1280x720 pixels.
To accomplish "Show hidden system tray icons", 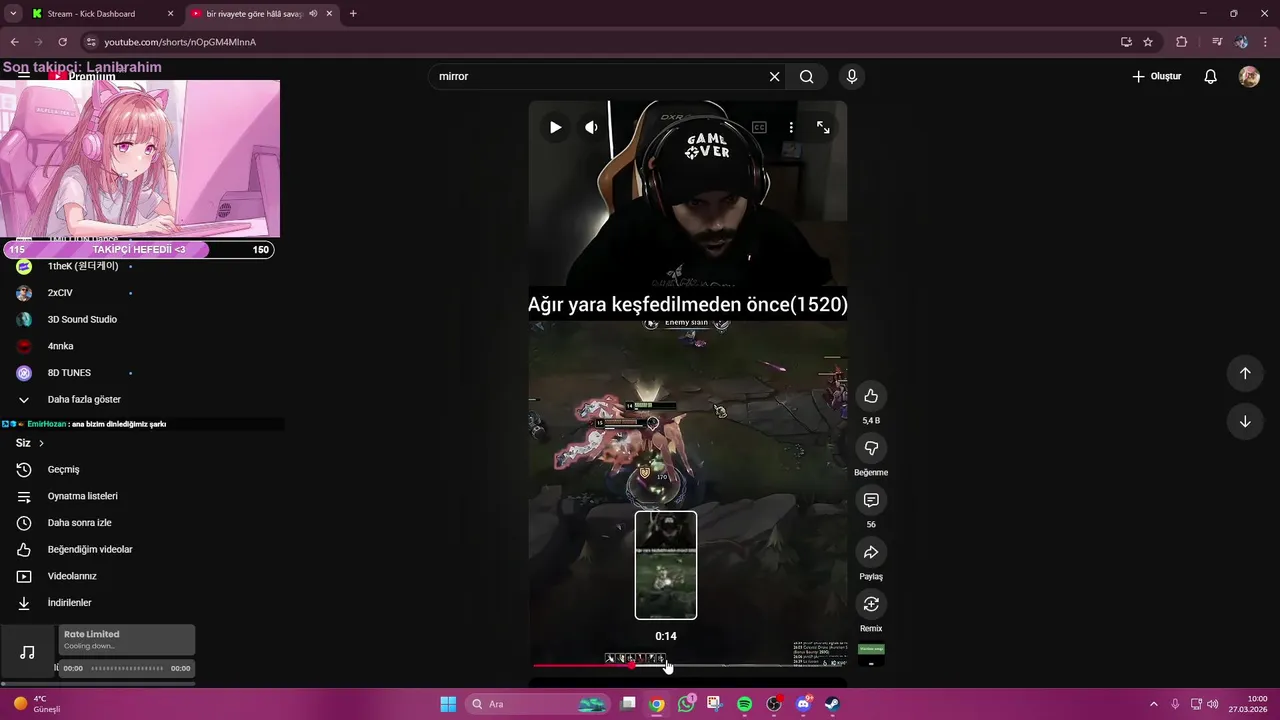I will [x=1153, y=704].
